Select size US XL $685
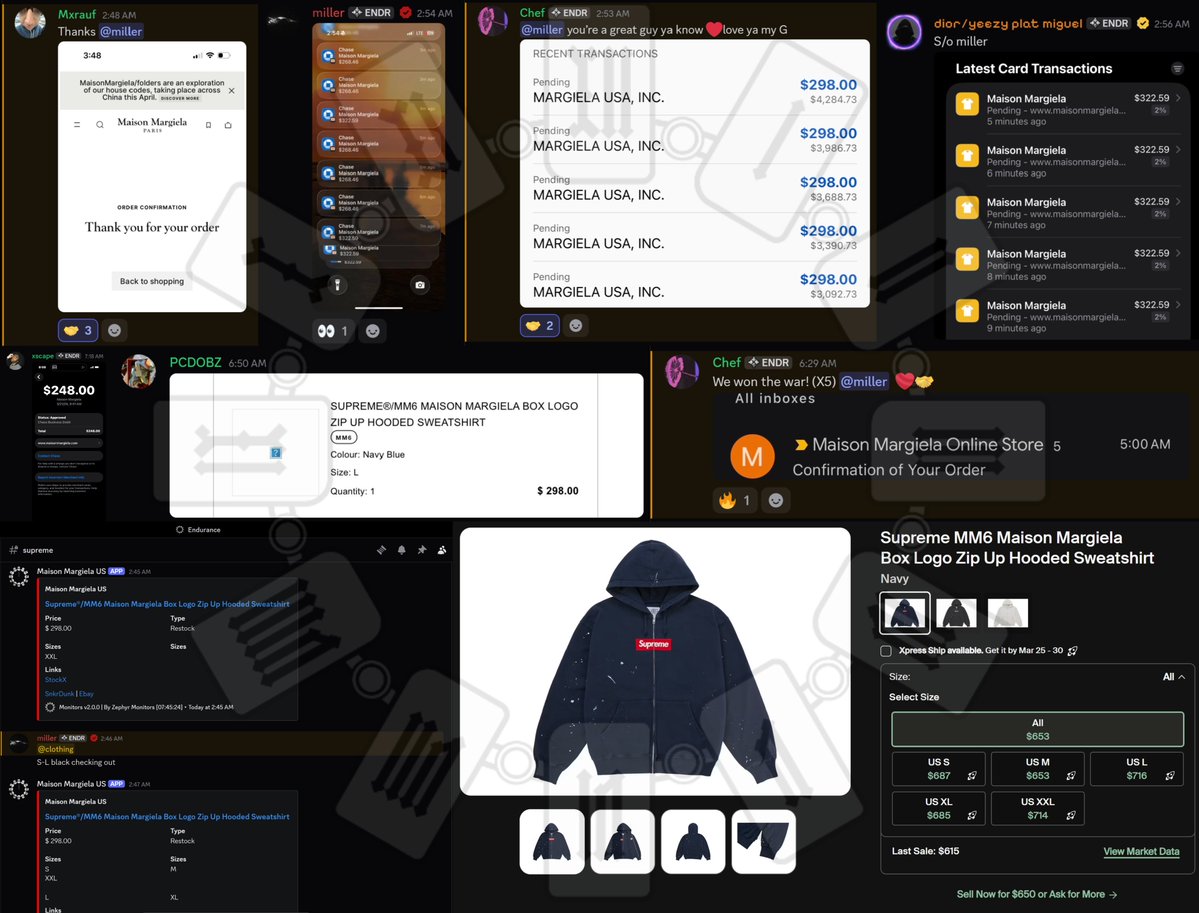 [x=939, y=809]
